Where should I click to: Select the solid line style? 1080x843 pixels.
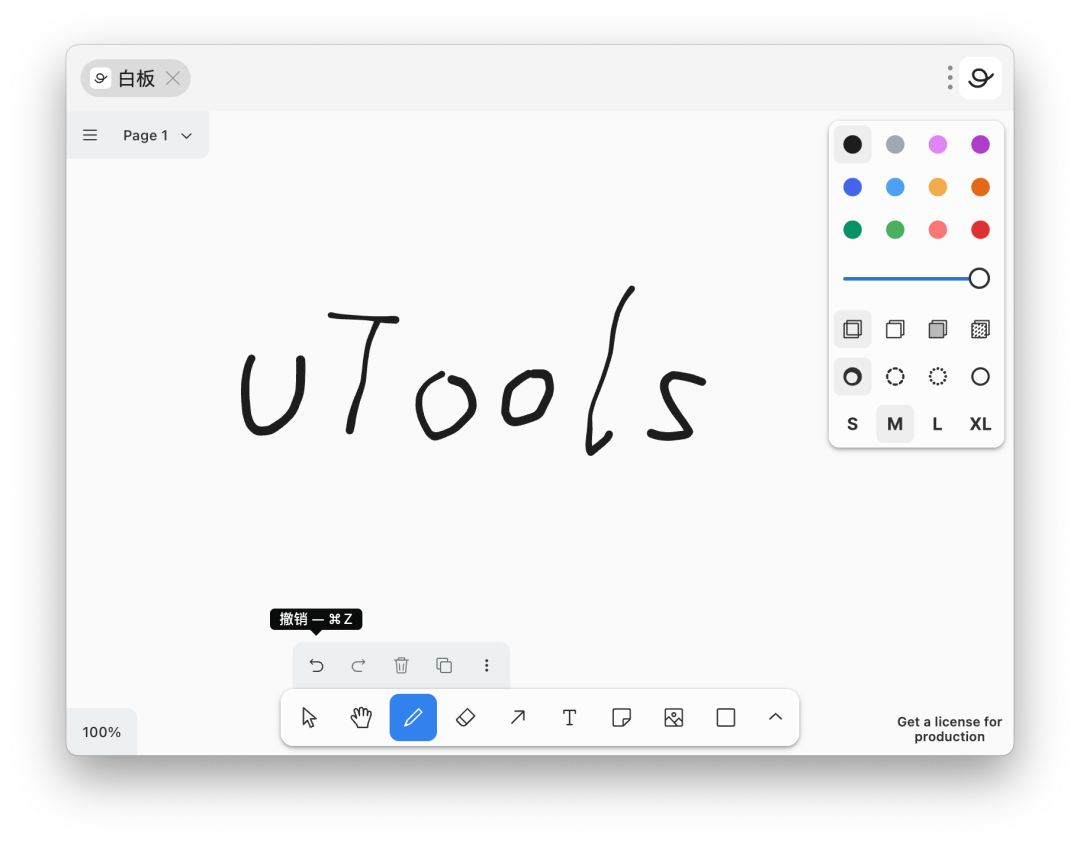coord(981,377)
